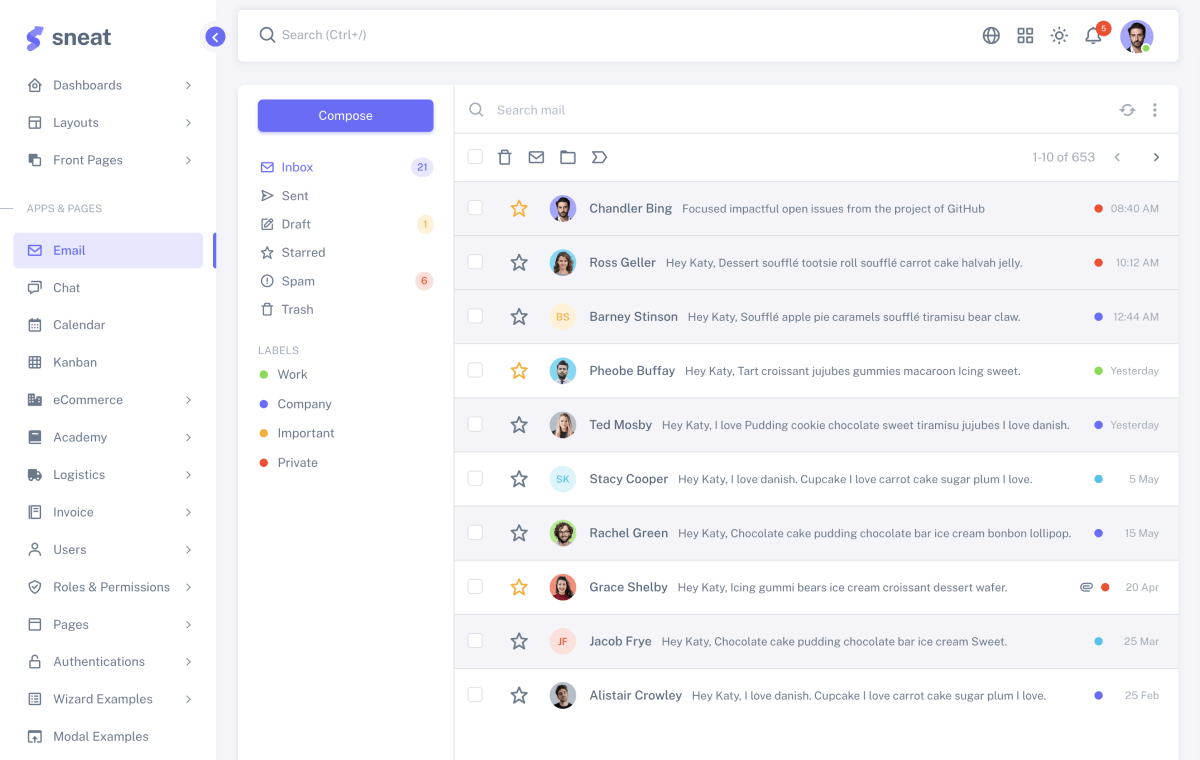Open the shortcuts grid icon
The width and height of the screenshot is (1200, 760).
pyautogui.click(x=1025, y=35)
